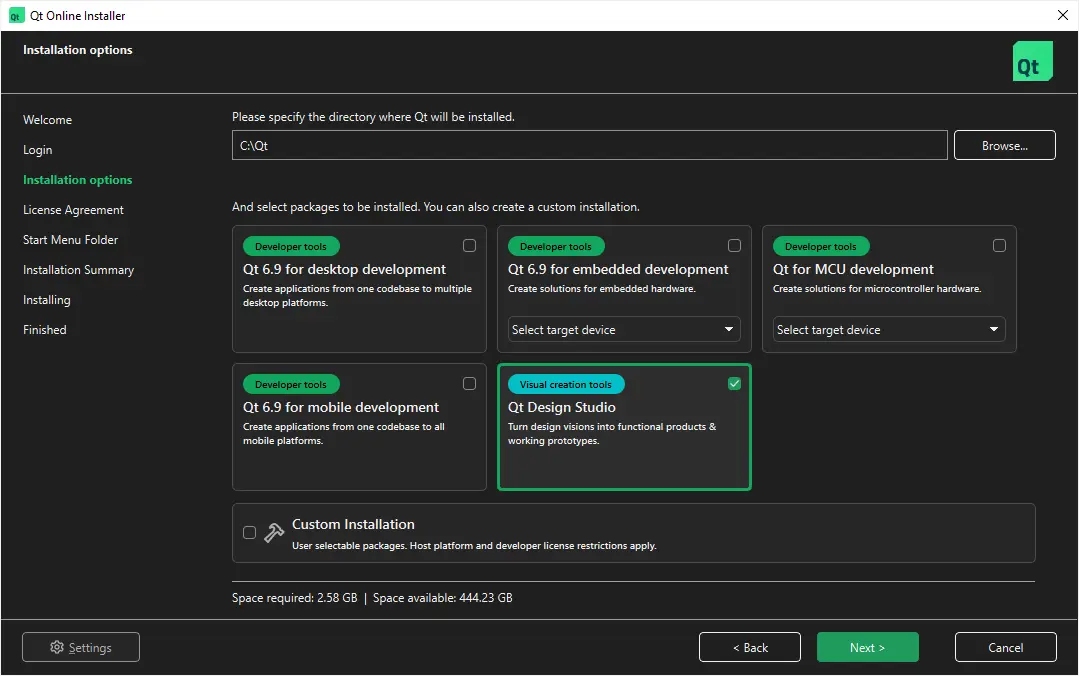Image resolution: width=1079 pixels, height=676 pixels.
Task: Uncheck the Qt Design Studio package
Action: point(734,382)
